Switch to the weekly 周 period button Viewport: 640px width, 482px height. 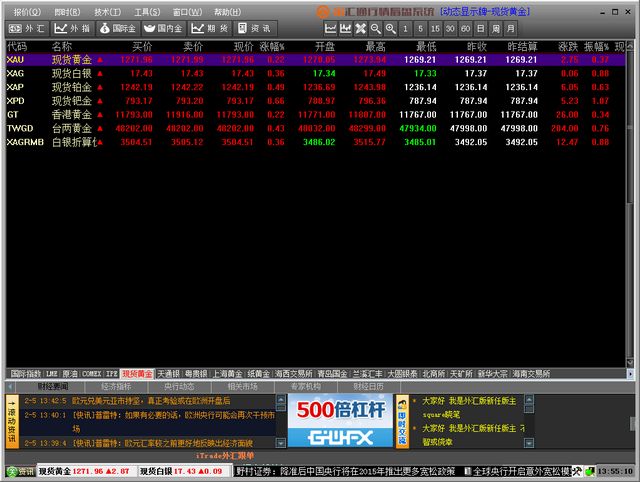click(x=496, y=29)
